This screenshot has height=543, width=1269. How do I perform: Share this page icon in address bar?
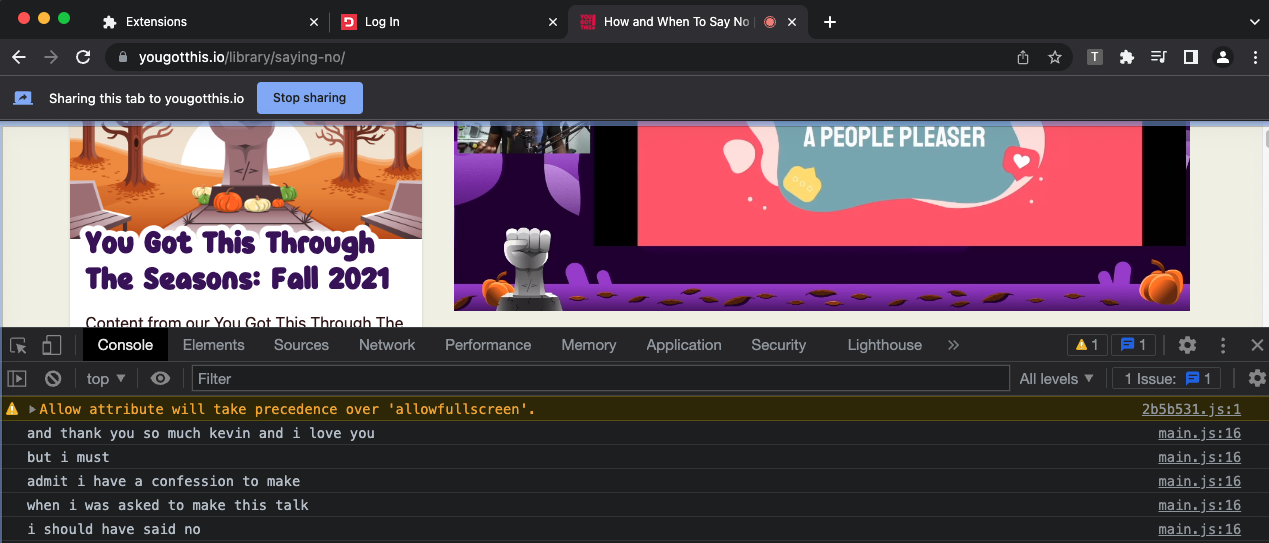pos(1022,57)
